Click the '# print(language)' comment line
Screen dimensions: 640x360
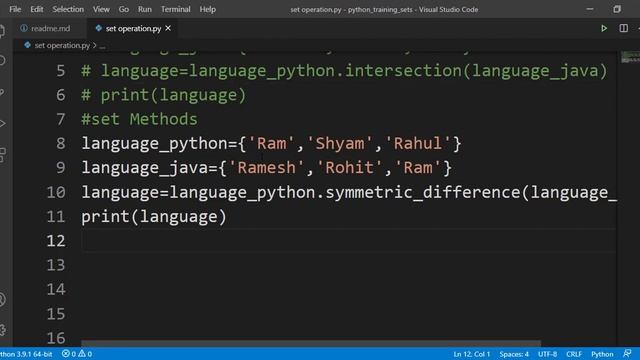[164, 95]
